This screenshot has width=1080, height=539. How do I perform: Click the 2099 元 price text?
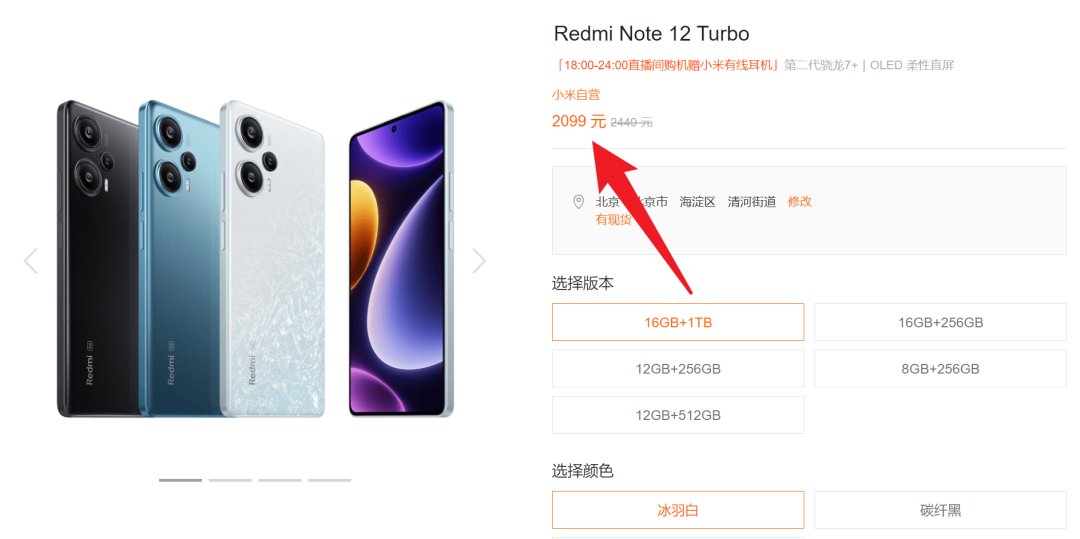point(579,122)
